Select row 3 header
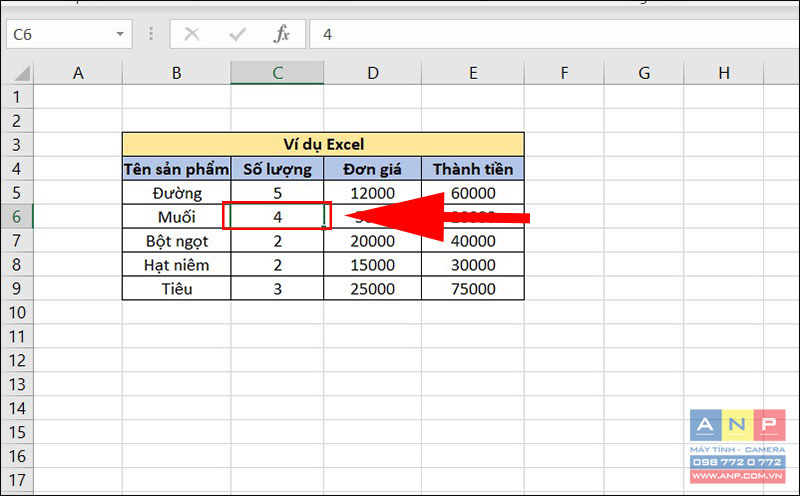This screenshot has height=496, width=800. click(17, 144)
